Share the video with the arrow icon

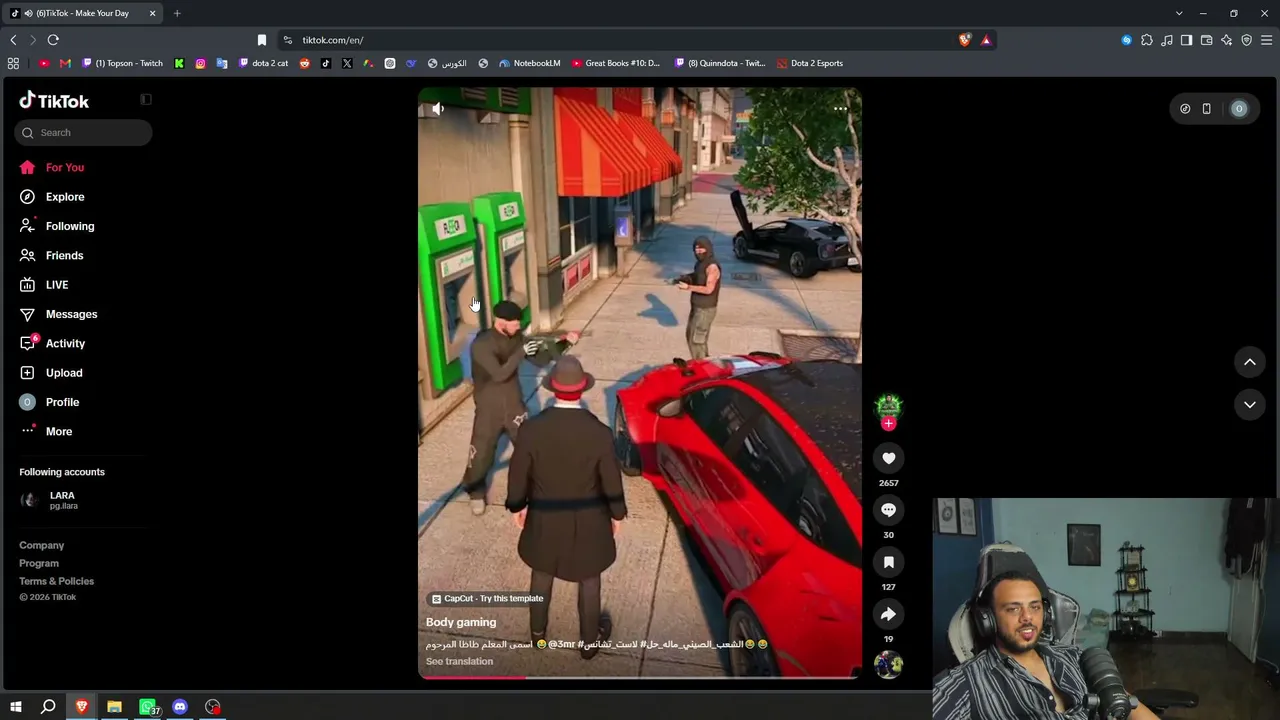point(888,614)
